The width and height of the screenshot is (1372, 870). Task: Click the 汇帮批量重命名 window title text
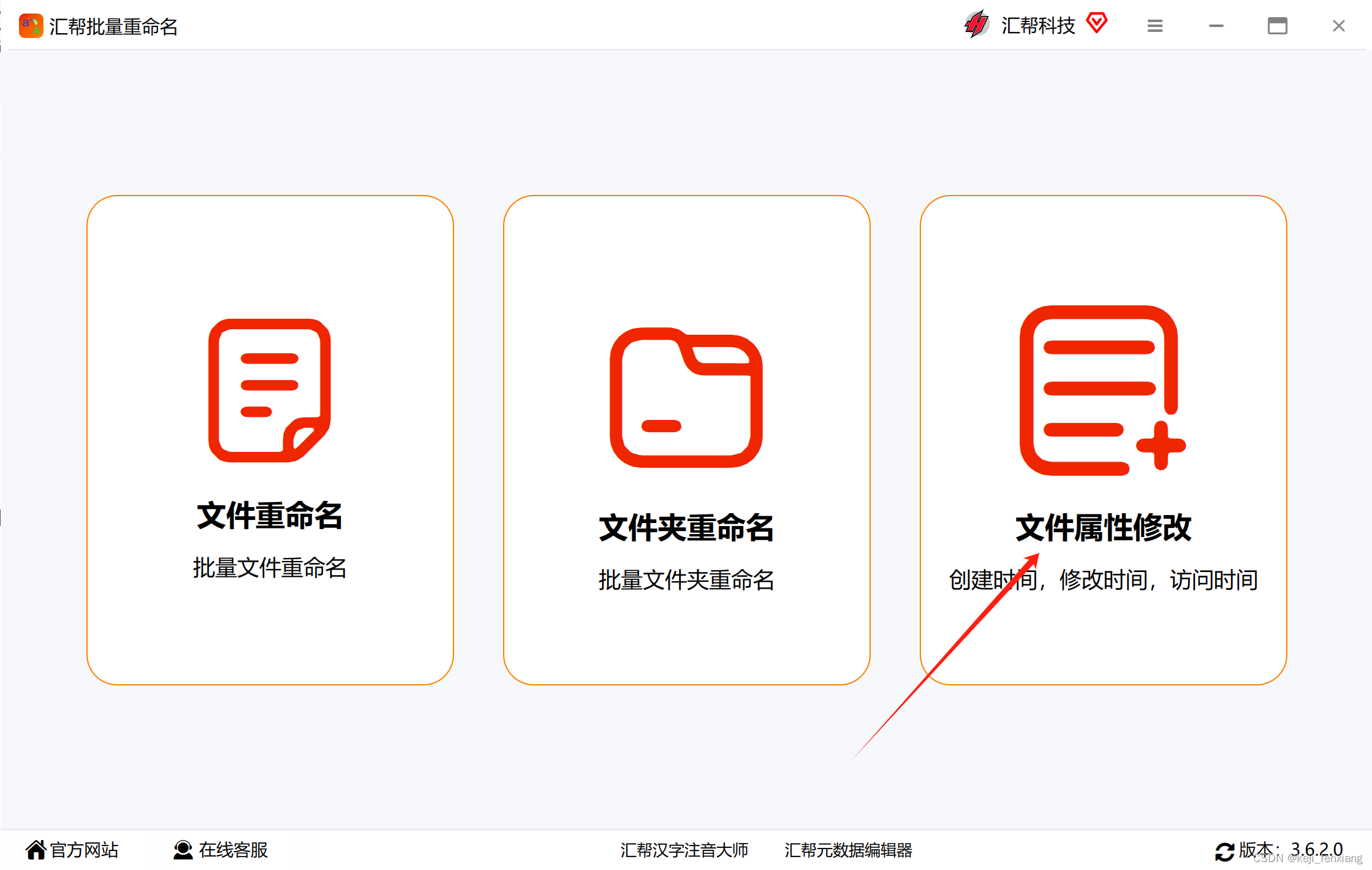[x=113, y=27]
